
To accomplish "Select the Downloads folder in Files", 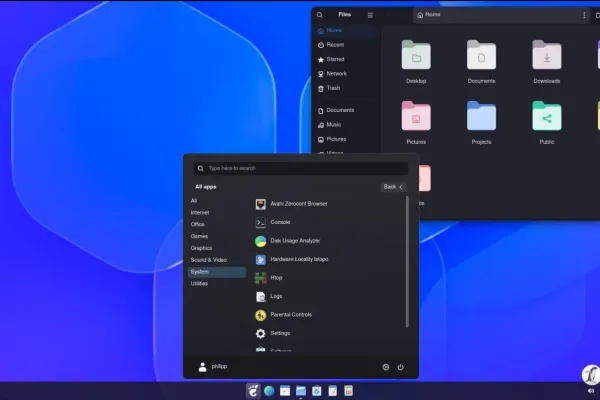I will pyautogui.click(x=547, y=62).
